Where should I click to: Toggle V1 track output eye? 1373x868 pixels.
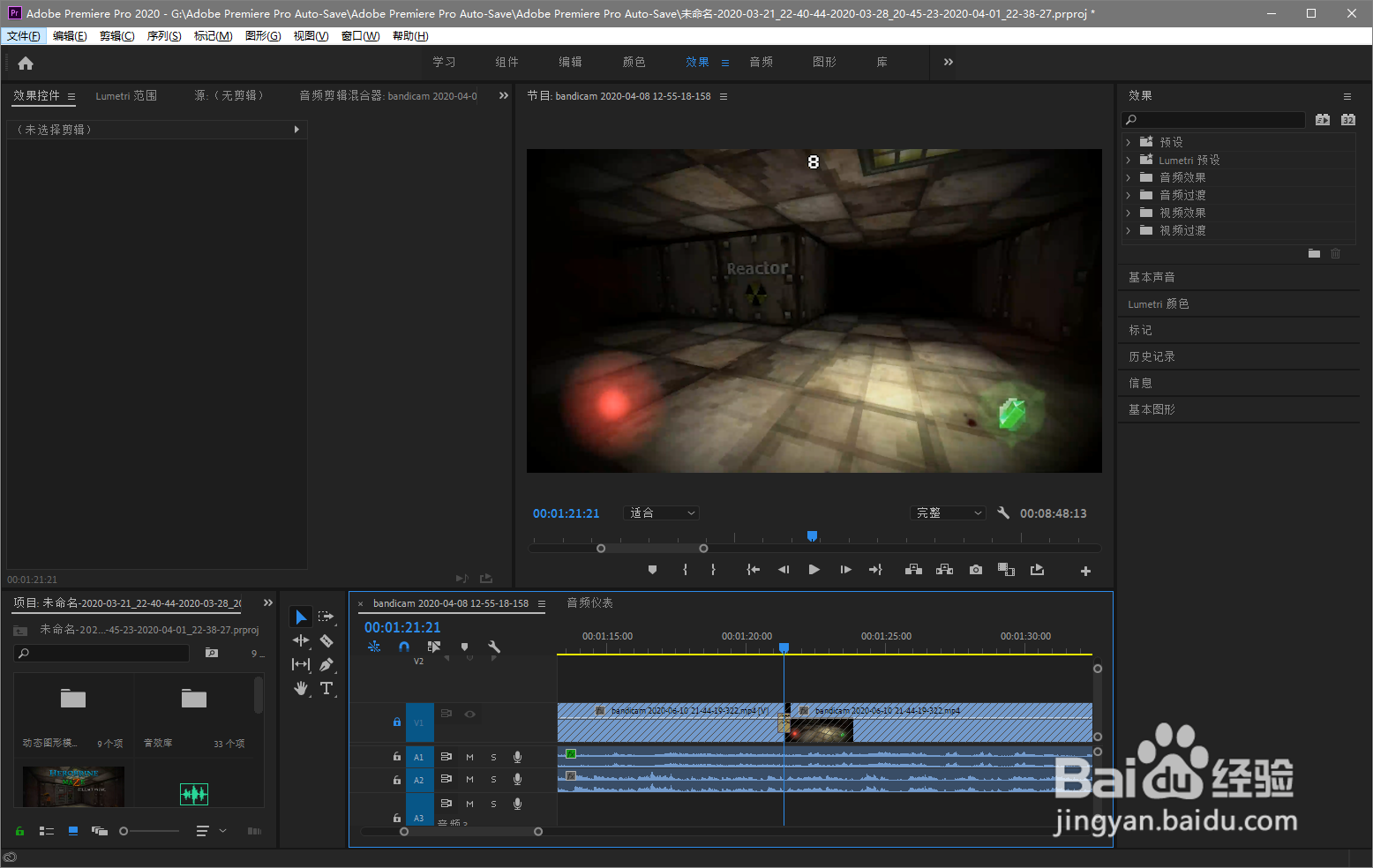470,715
